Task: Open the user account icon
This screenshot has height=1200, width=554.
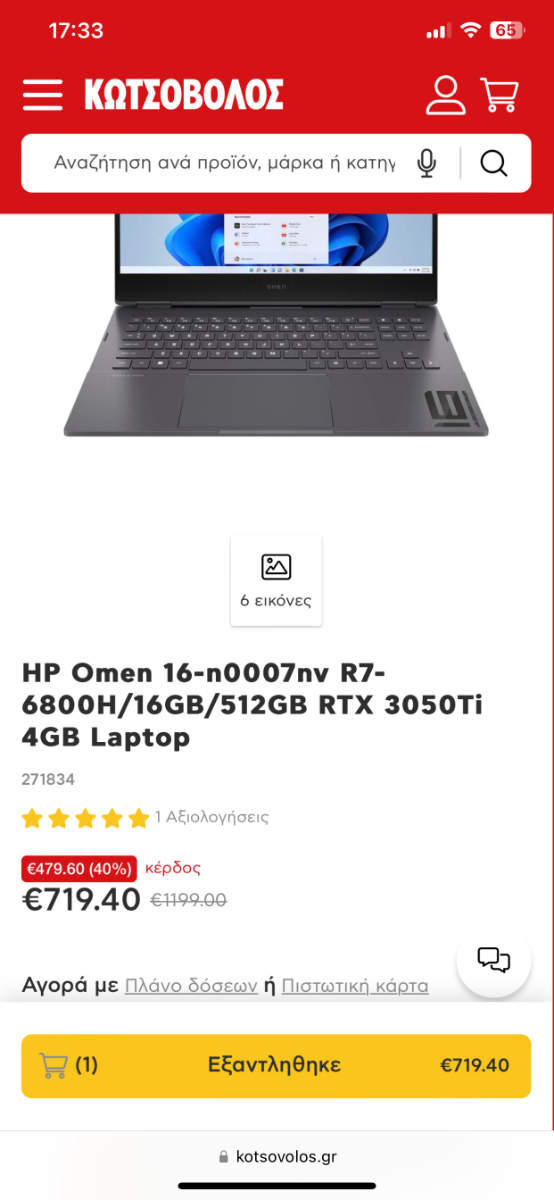Action: click(x=446, y=95)
